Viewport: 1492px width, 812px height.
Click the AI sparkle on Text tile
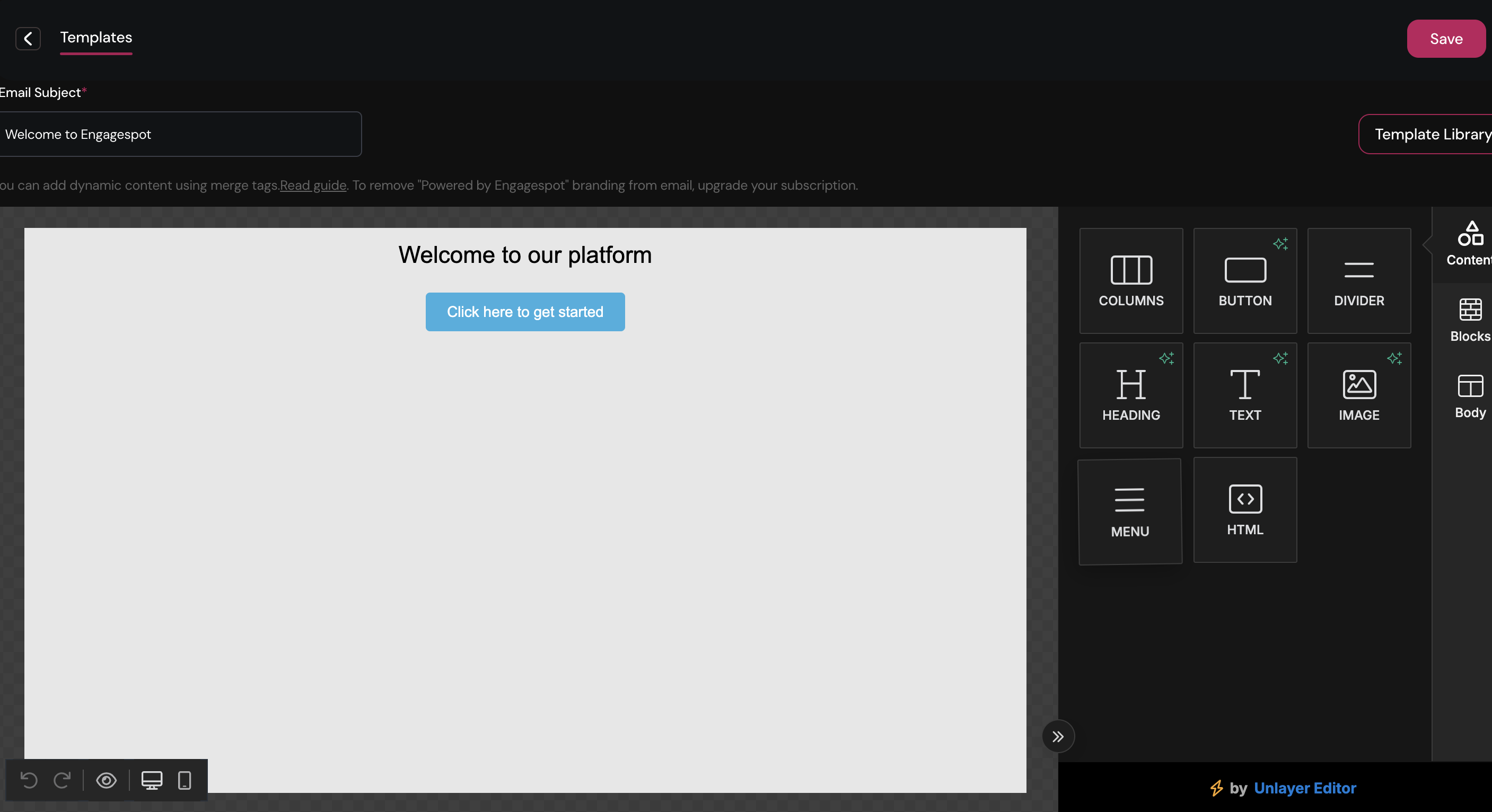(x=1280, y=358)
